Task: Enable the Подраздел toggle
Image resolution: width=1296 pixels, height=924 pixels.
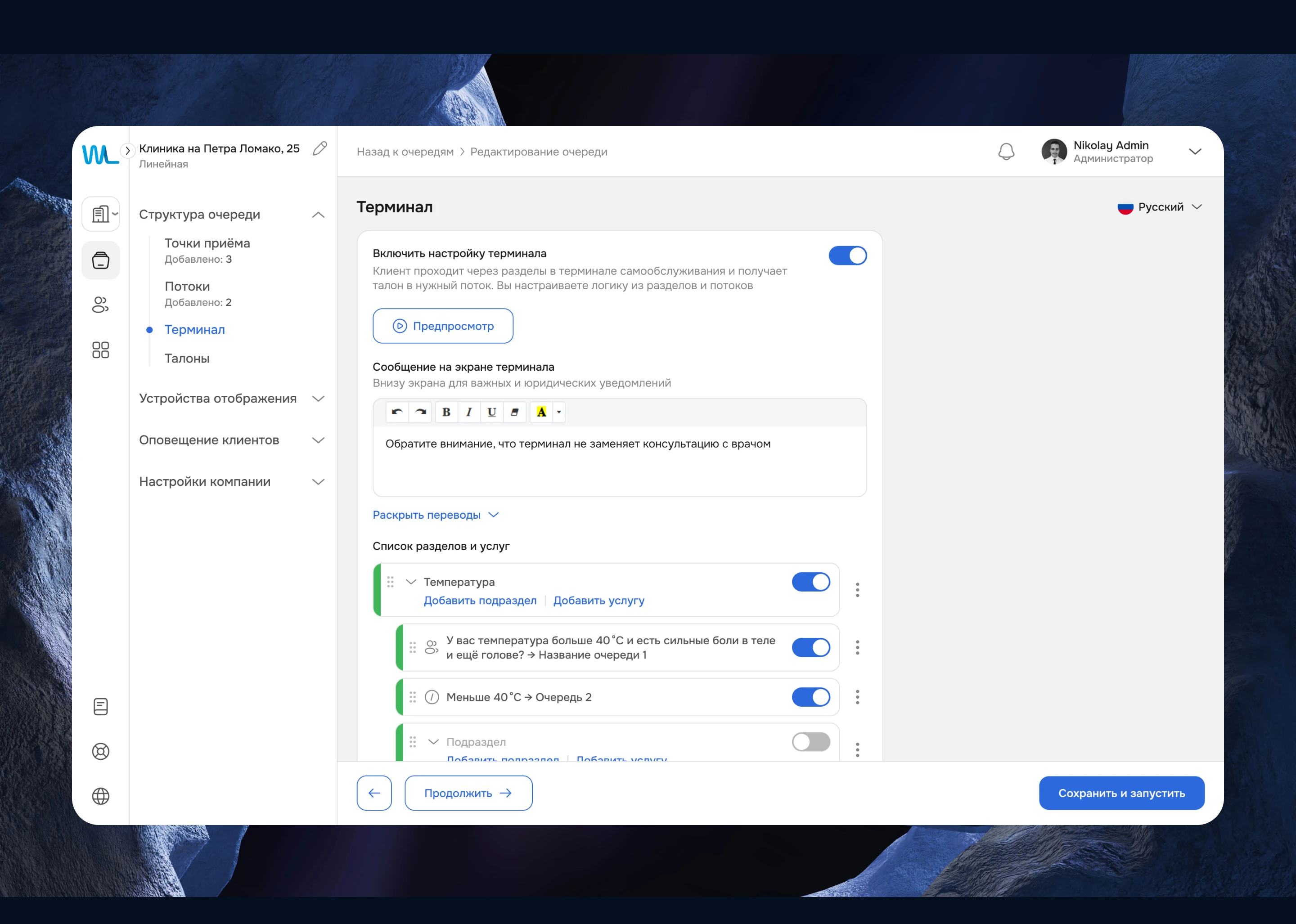Action: pos(810,742)
